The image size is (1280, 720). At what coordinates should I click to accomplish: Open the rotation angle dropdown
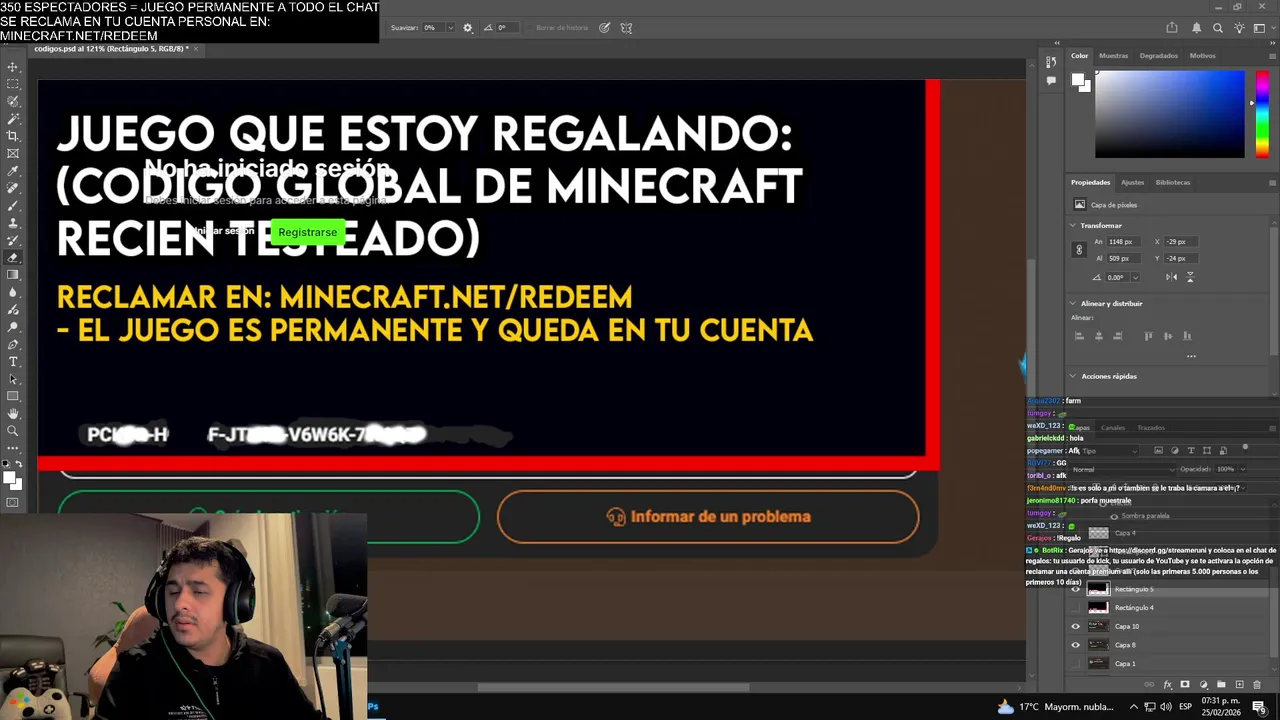point(1133,277)
